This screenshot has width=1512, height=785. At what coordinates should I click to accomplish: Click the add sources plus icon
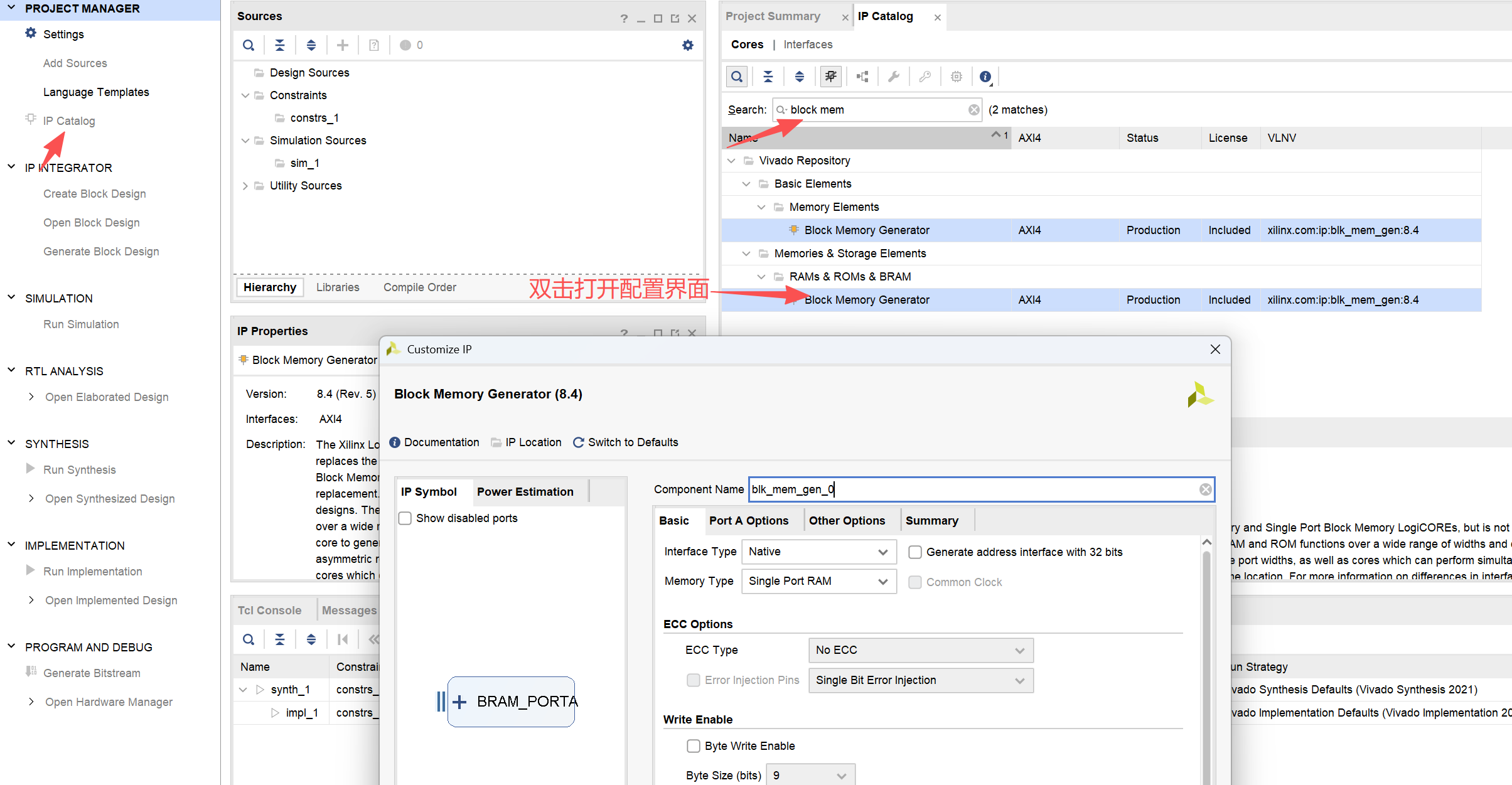coord(343,45)
